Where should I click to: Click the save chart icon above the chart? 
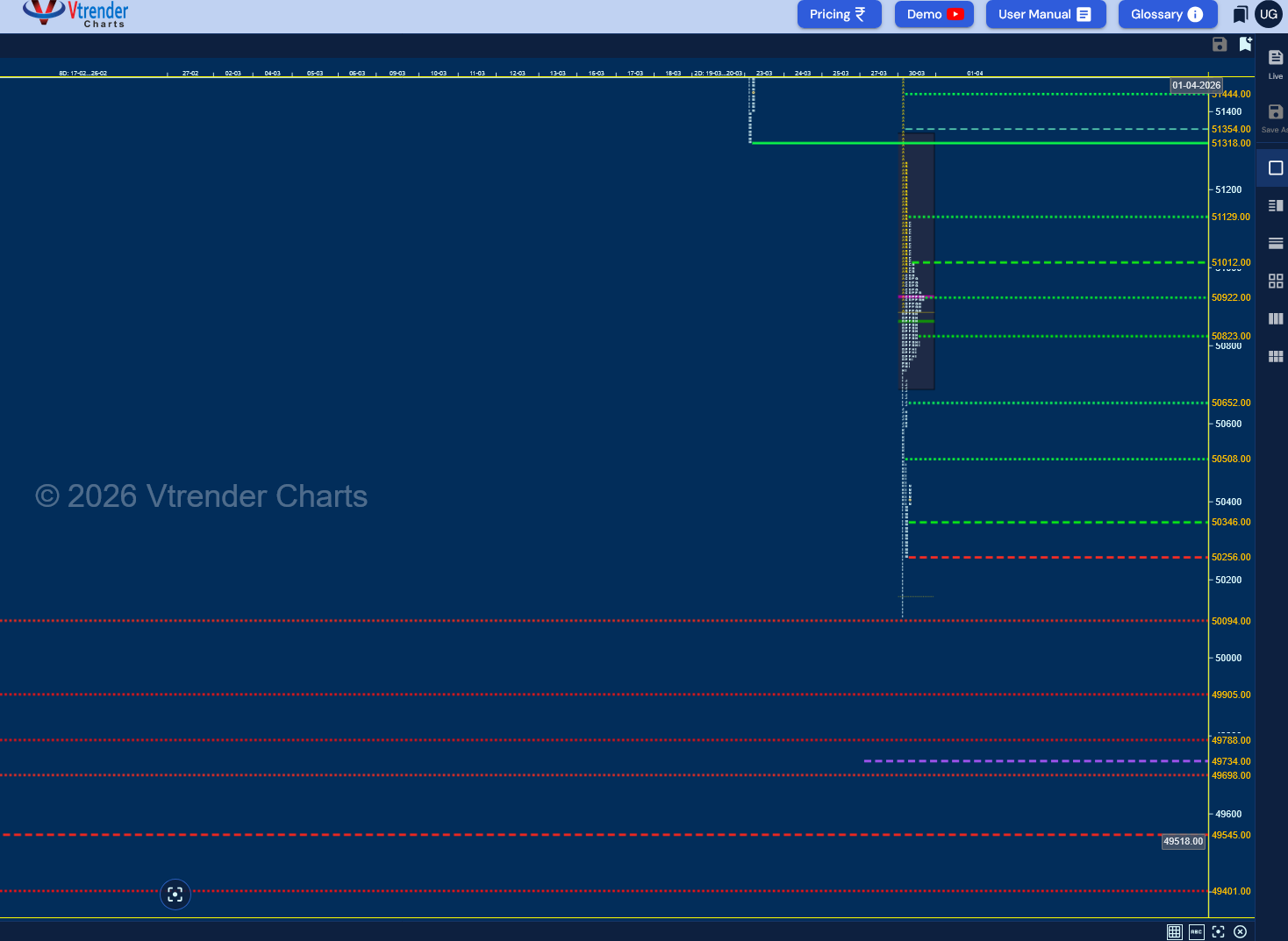1219,44
